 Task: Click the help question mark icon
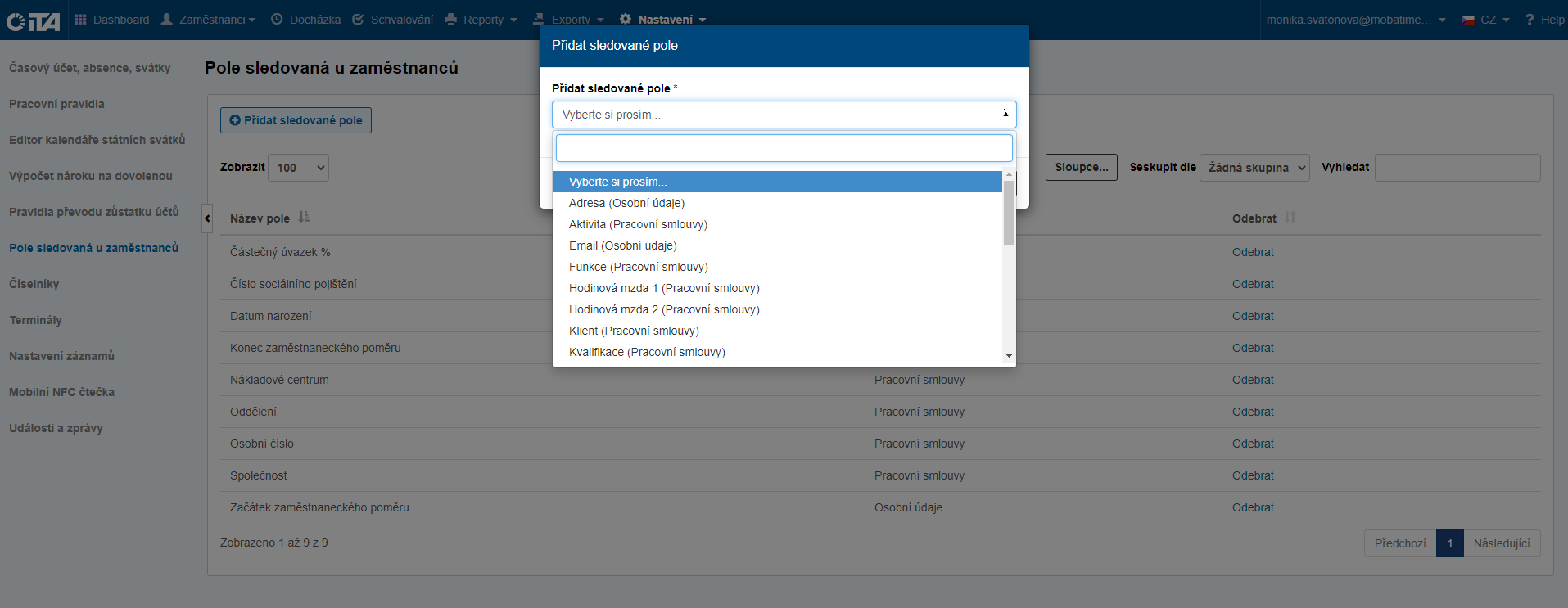click(1530, 20)
